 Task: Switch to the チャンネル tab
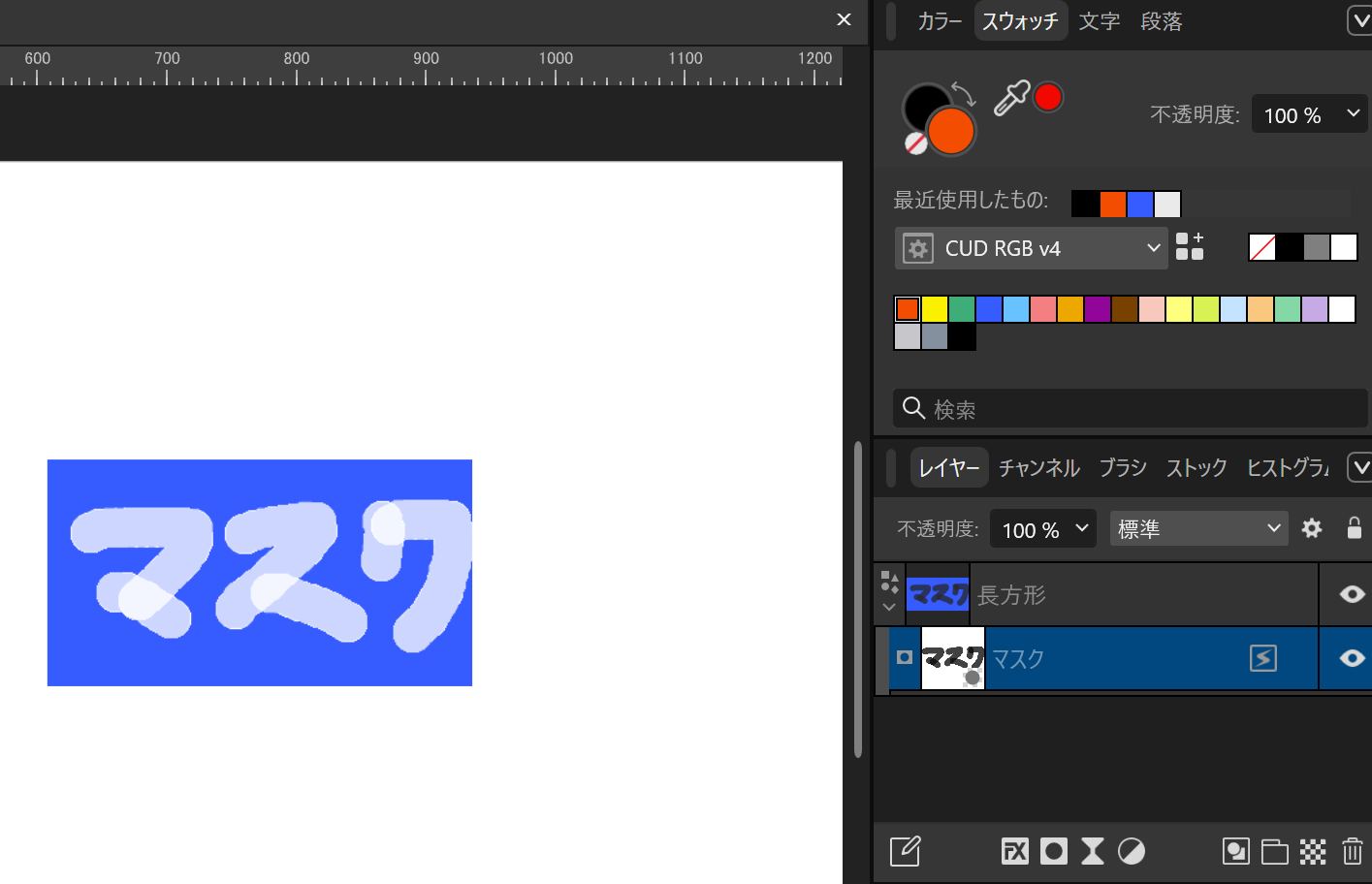tap(1038, 467)
